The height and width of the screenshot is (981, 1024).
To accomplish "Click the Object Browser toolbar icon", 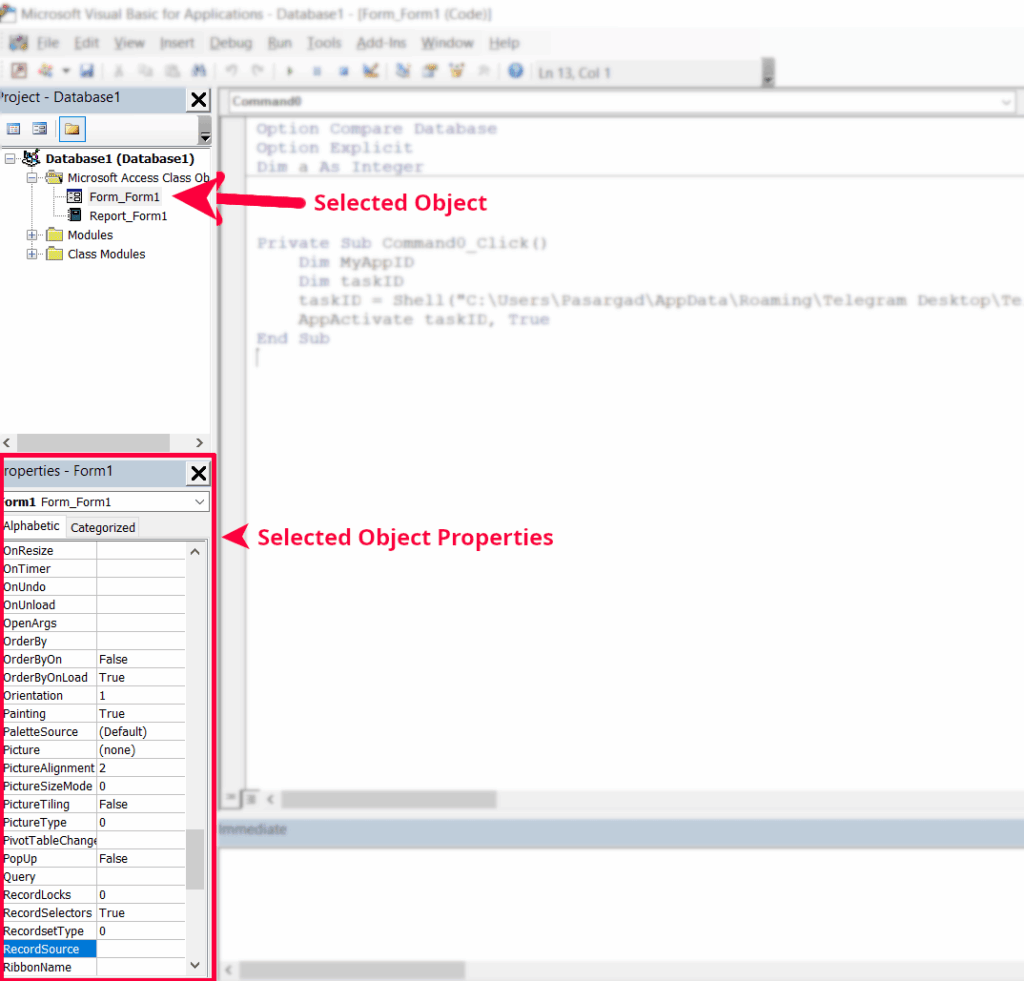I will point(456,71).
